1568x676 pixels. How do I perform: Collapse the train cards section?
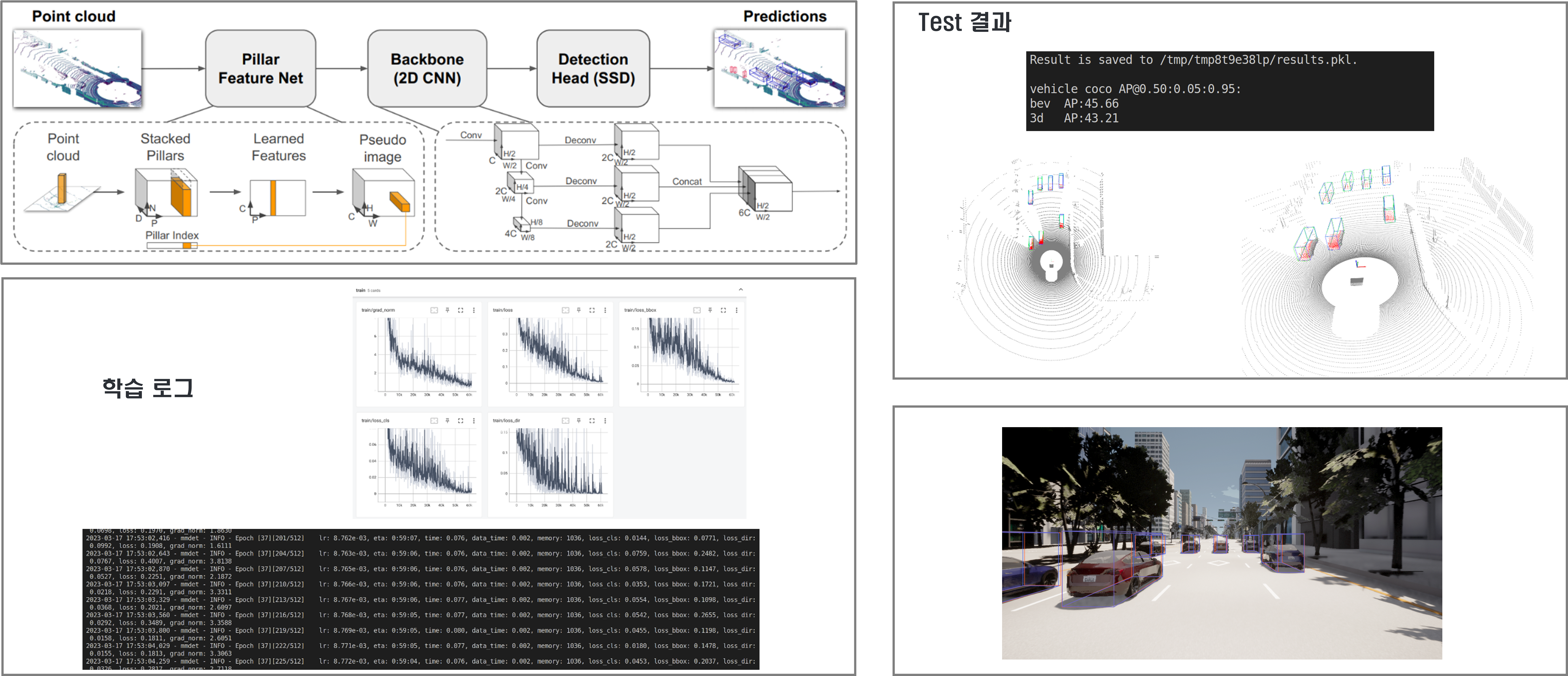coord(741,290)
